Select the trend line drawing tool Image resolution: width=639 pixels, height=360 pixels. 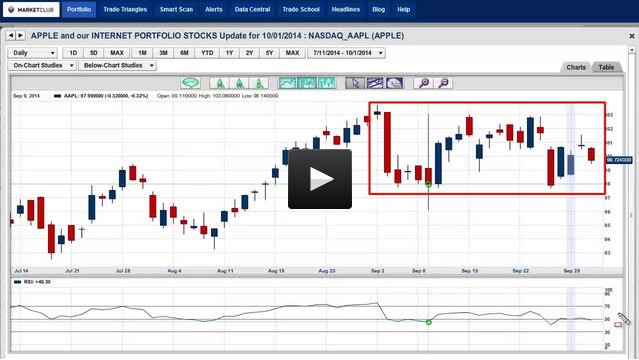(375, 83)
